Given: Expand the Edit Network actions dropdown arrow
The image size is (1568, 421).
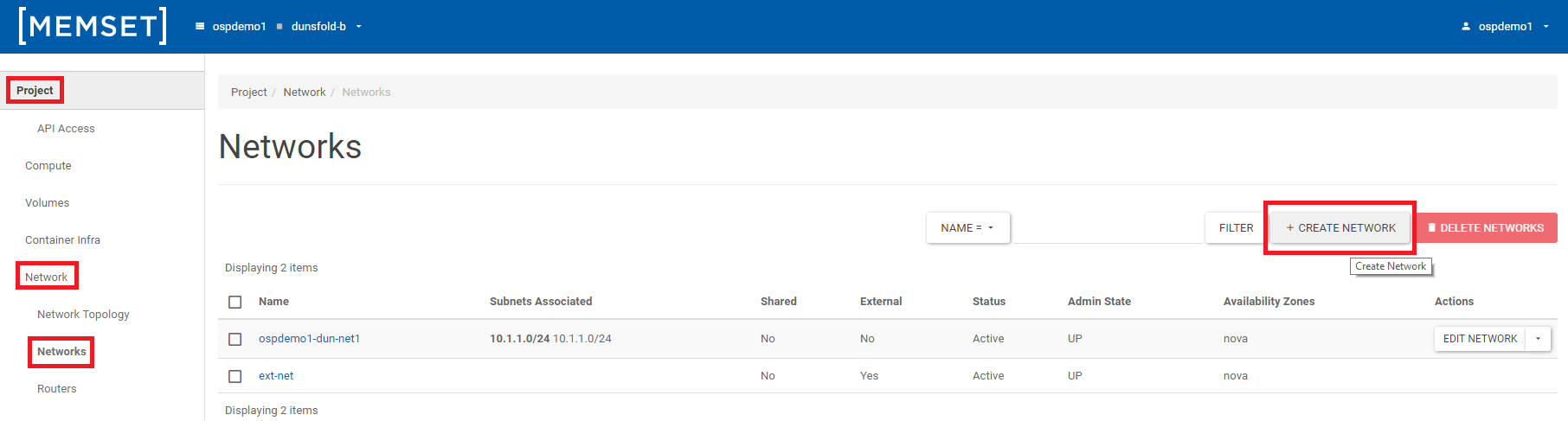Looking at the screenshot, I should [x=1538, y=339].
